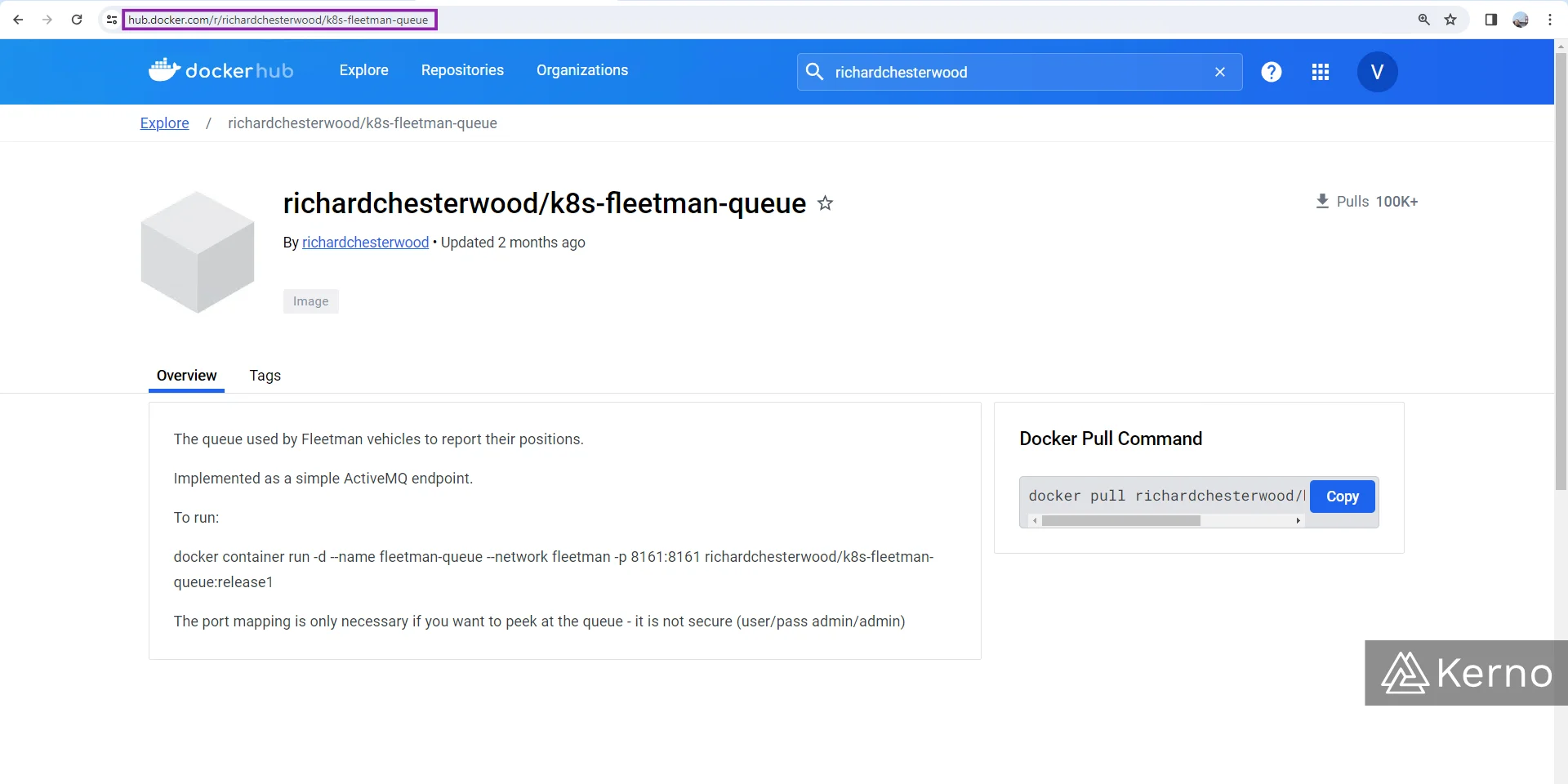Viewport: 1568px width, 784px height.
Task: Star the k8s-fleetman-queue repository
Action: tap(826, 203)
